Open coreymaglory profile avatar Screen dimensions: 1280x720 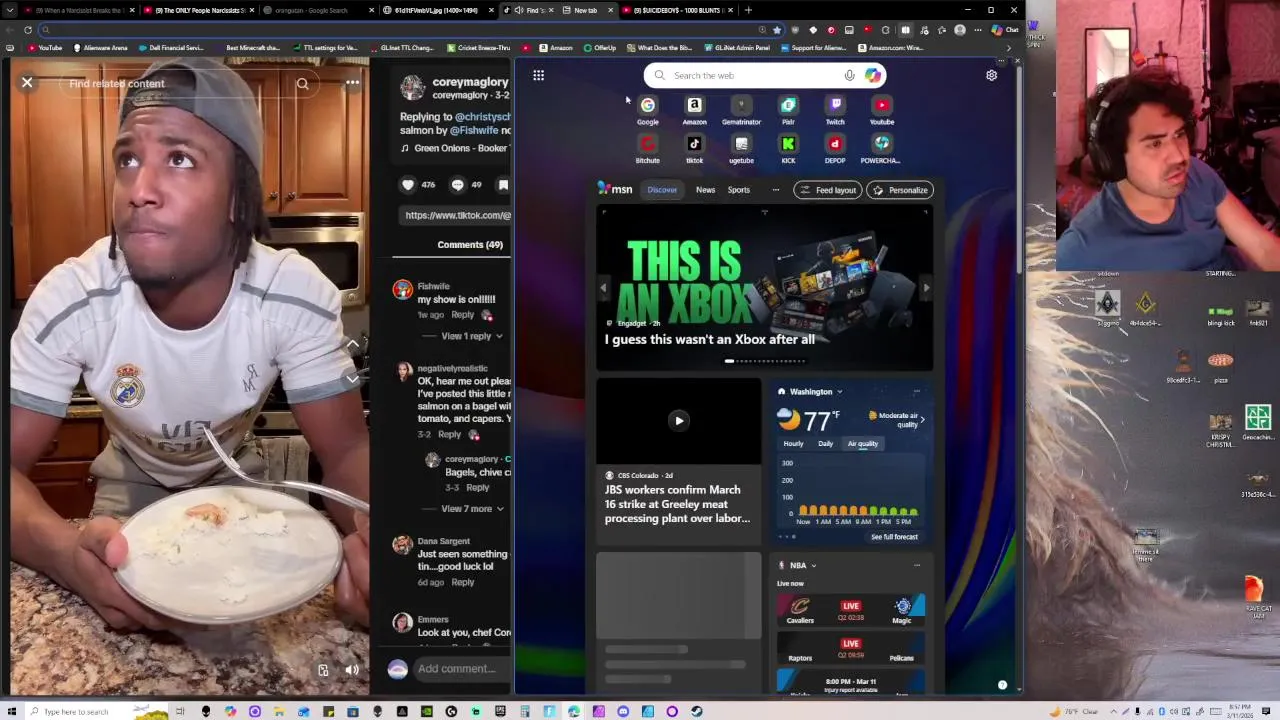(412, 88)
